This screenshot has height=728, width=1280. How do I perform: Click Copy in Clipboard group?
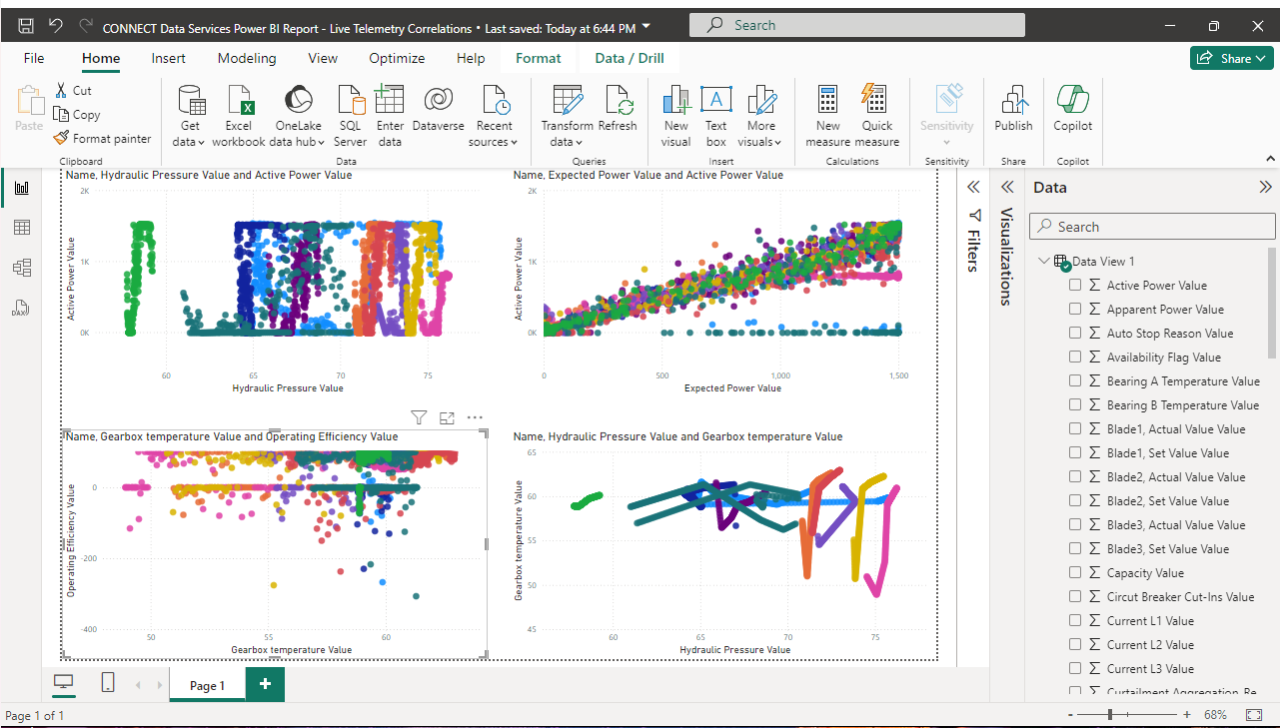point(77,115)
